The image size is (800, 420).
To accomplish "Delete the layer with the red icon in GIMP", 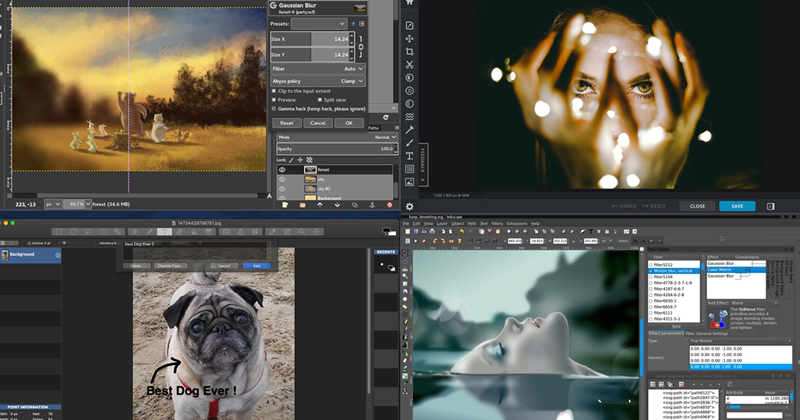I will click(x=389, y=205).
